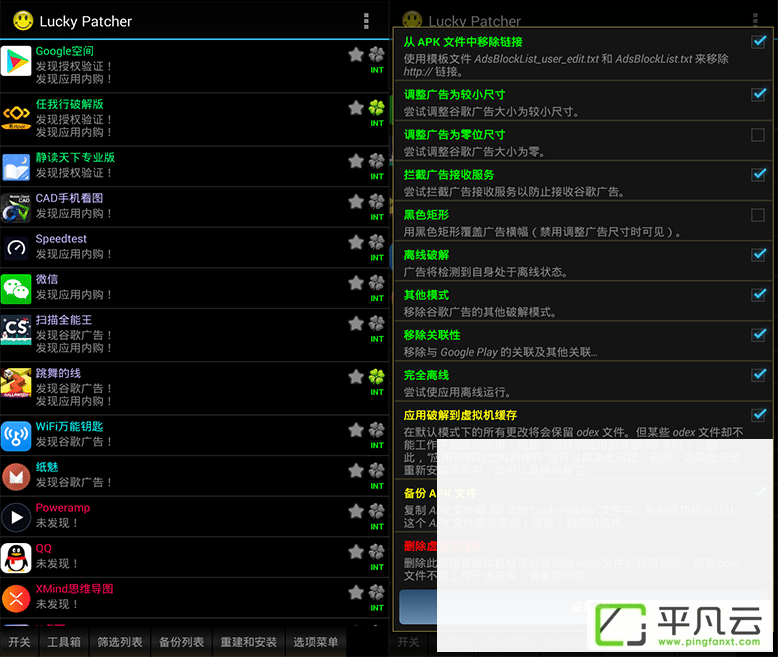Click the 移除关联性 option title
Image resolution: width=778 pixels, height=657 pixels.
[432, 335]
